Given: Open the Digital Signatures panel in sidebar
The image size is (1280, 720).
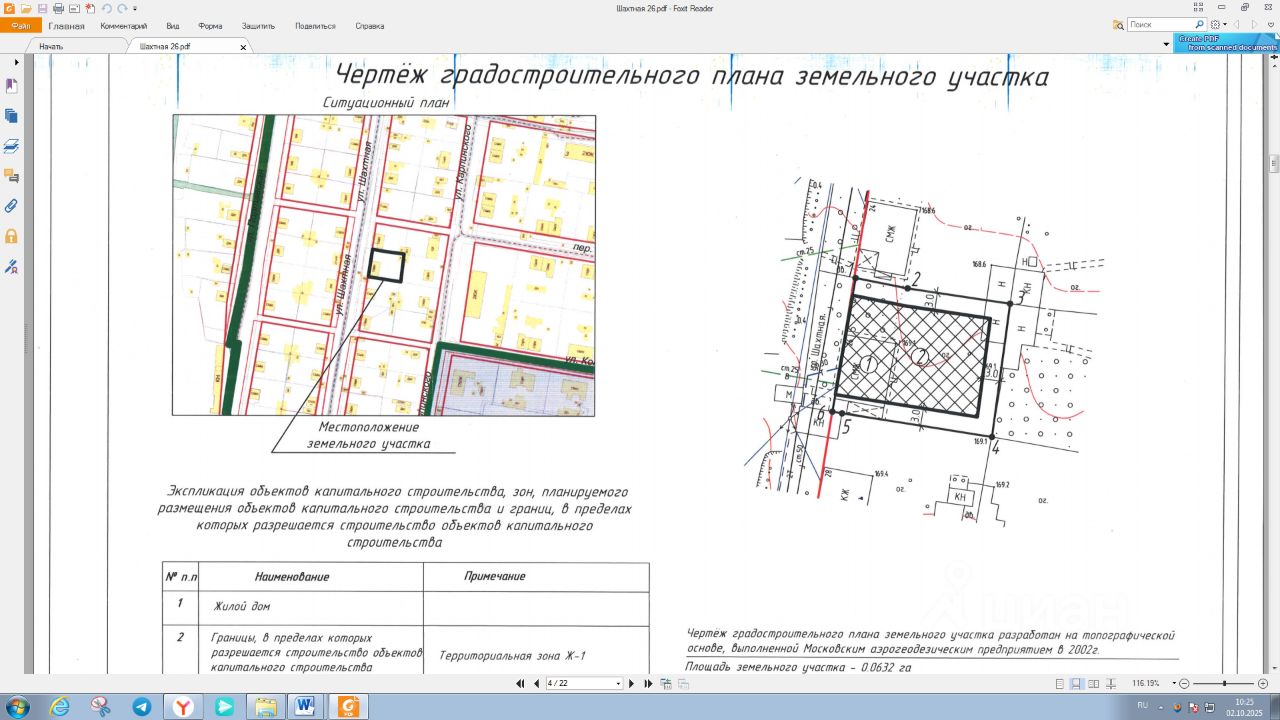Looking at the screenshot, I should point(12,267).
